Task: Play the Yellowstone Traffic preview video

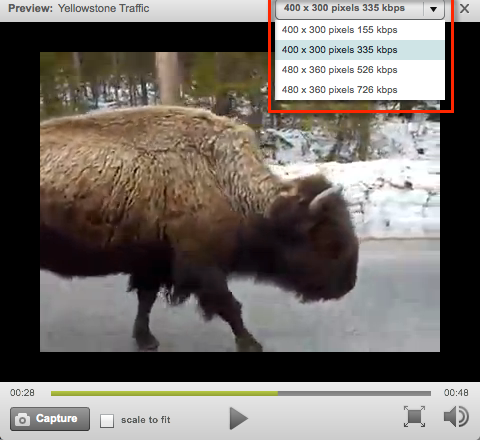Action: pos(239,418)
